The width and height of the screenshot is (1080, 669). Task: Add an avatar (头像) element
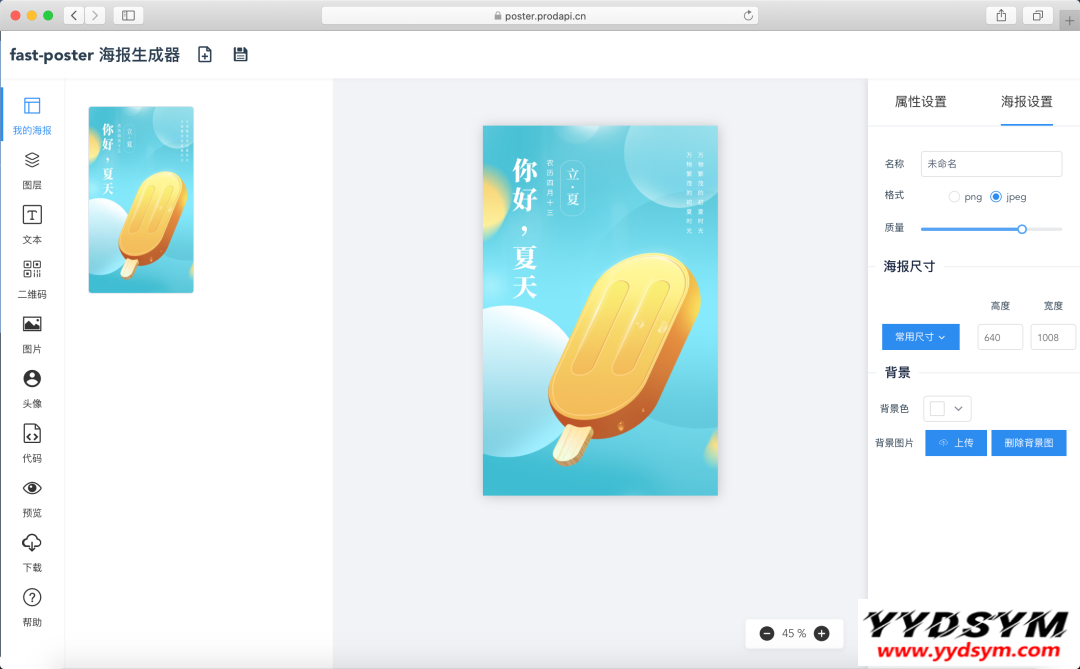click(x=32, y=387)
